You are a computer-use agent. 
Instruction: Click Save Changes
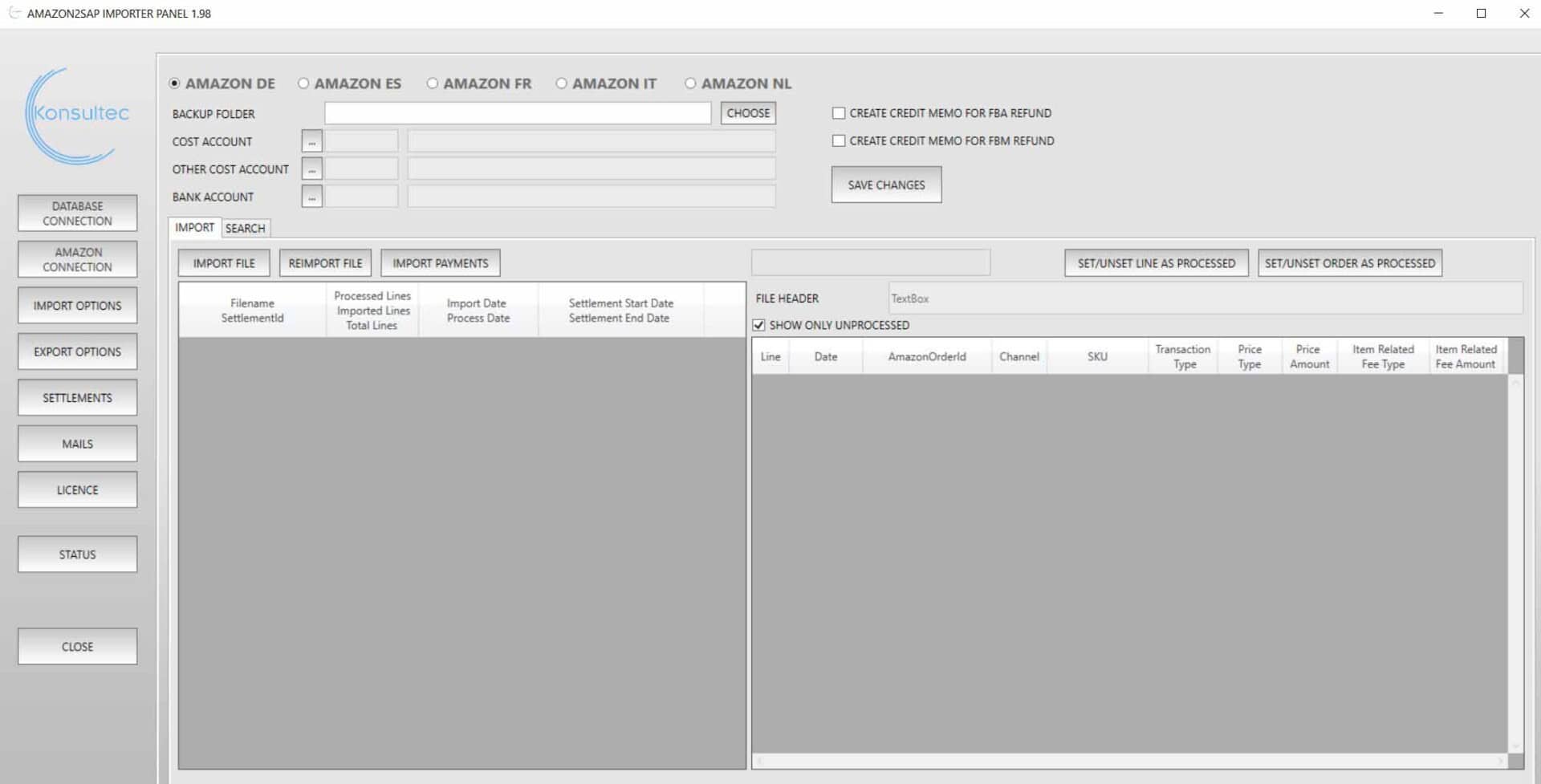(x=886, y=185)
